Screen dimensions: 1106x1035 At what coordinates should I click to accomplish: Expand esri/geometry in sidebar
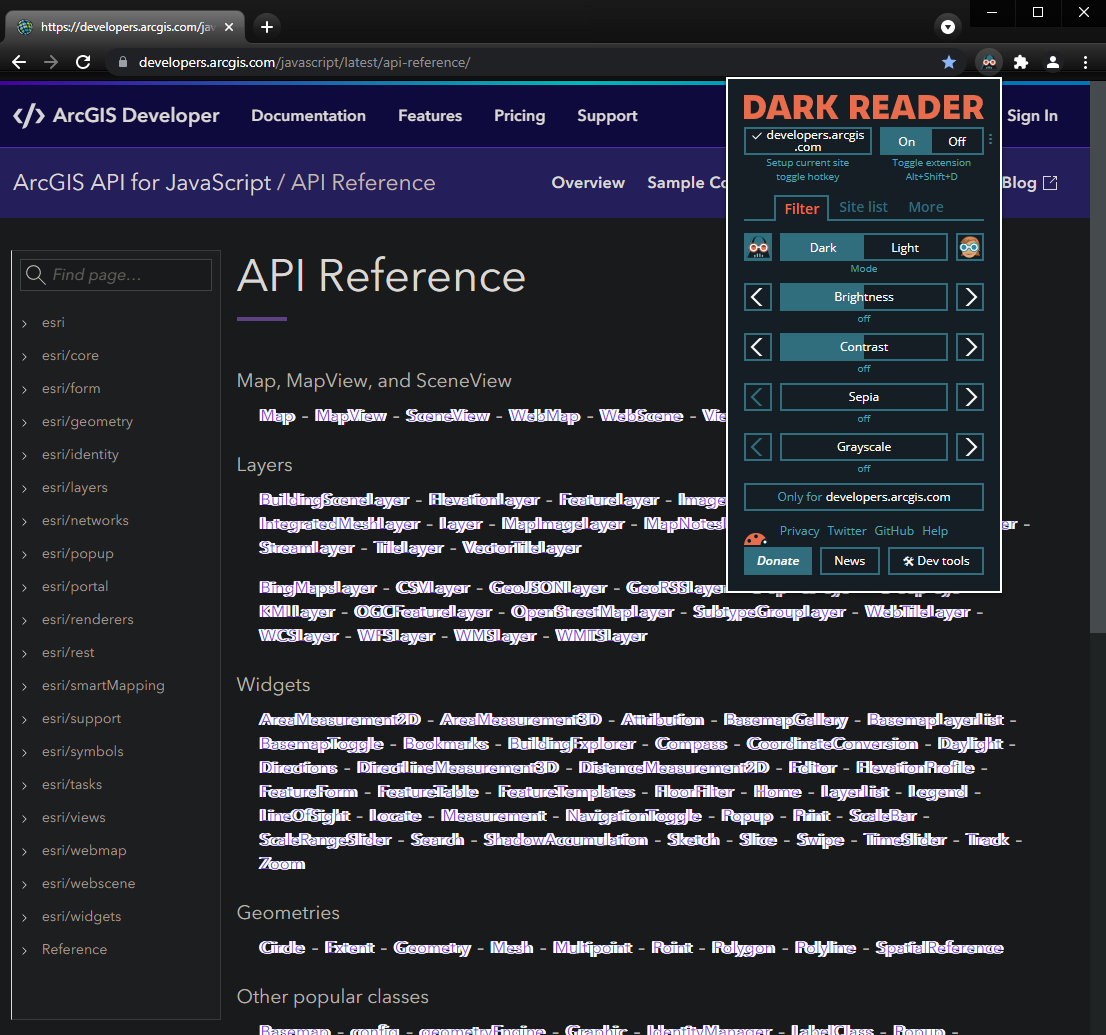[x=25, y=422]
